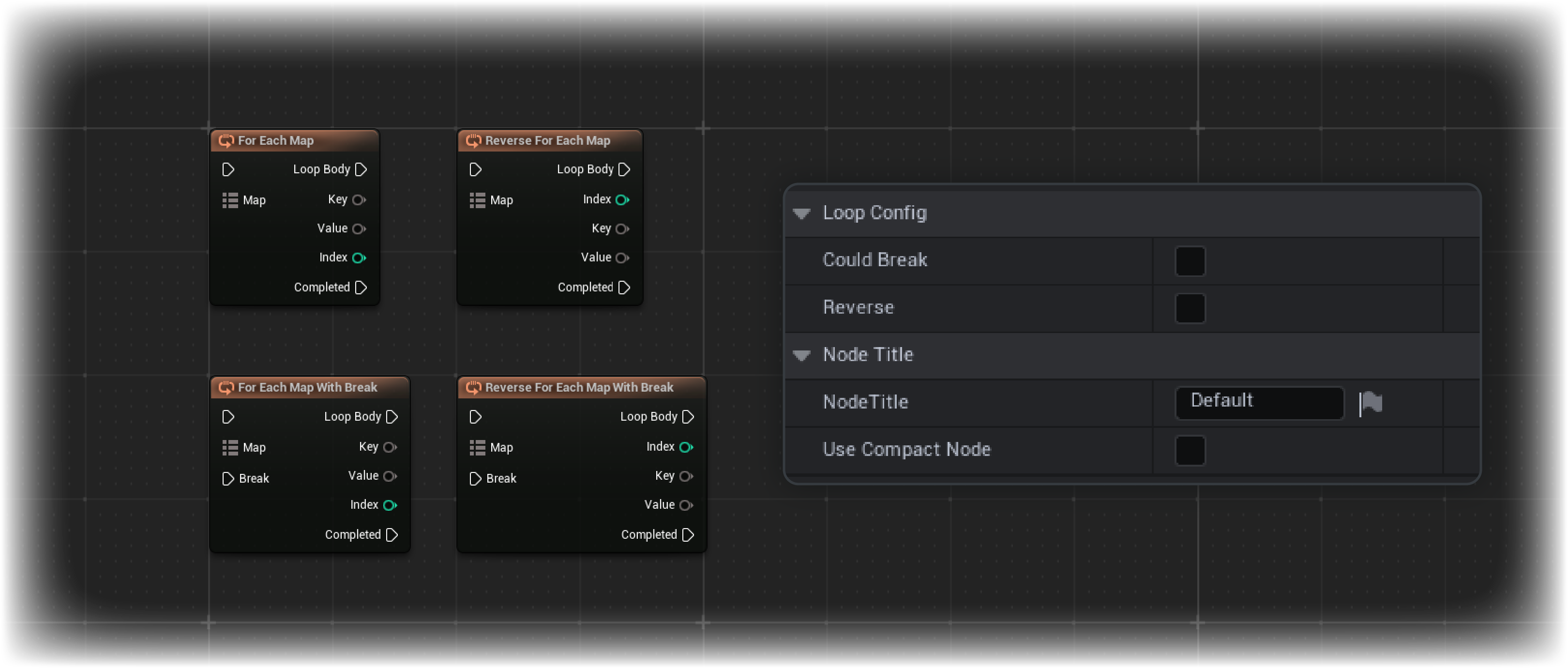Toggle the Use Compact Node checkbox
Screen dimensions: 1568x668
[1190, 450]
